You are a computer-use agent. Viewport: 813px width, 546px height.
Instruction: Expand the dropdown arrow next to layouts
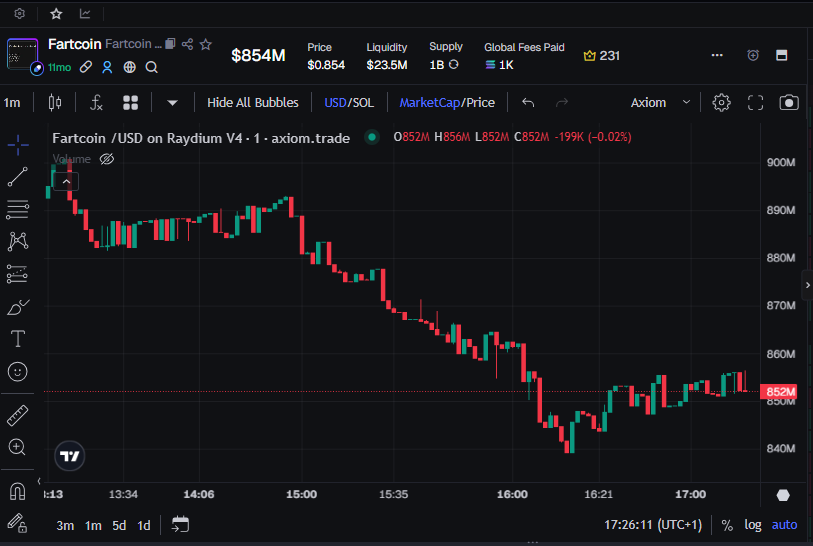172,103
